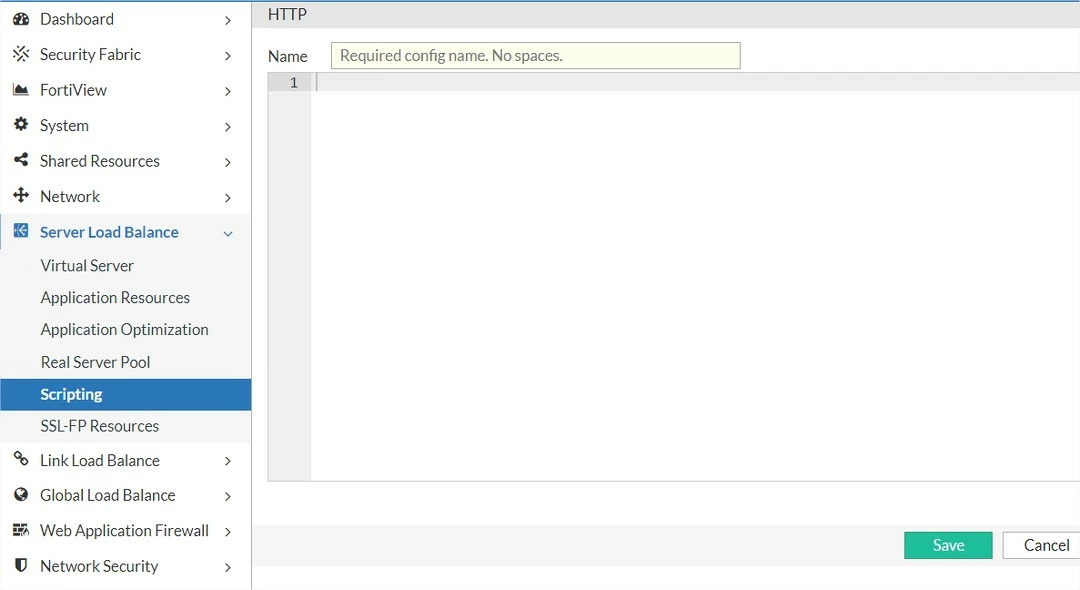Open the System menu item
Screen dimensions: 1080x590
64,126
